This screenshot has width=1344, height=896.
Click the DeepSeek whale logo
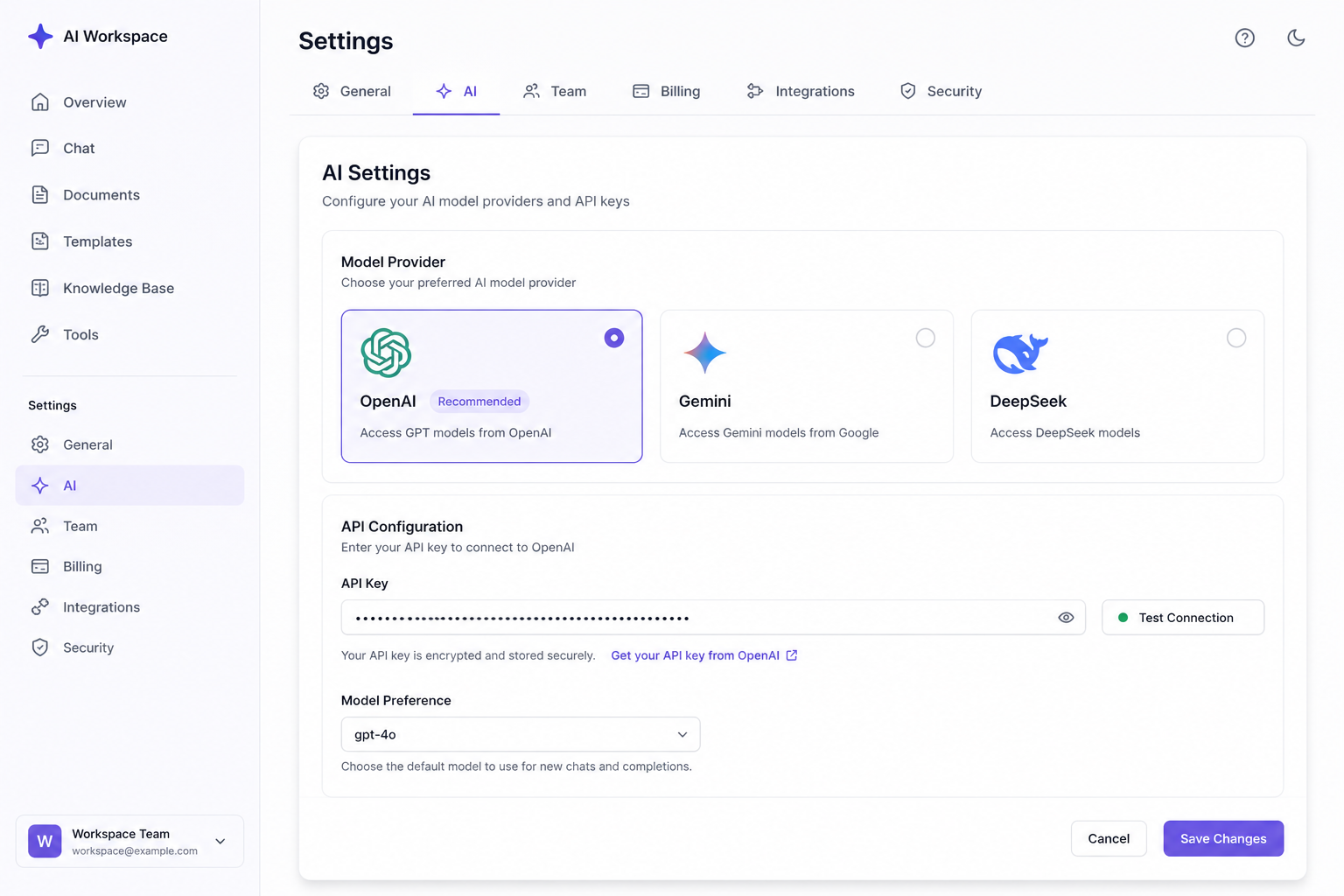click(x=1020, y=353)
